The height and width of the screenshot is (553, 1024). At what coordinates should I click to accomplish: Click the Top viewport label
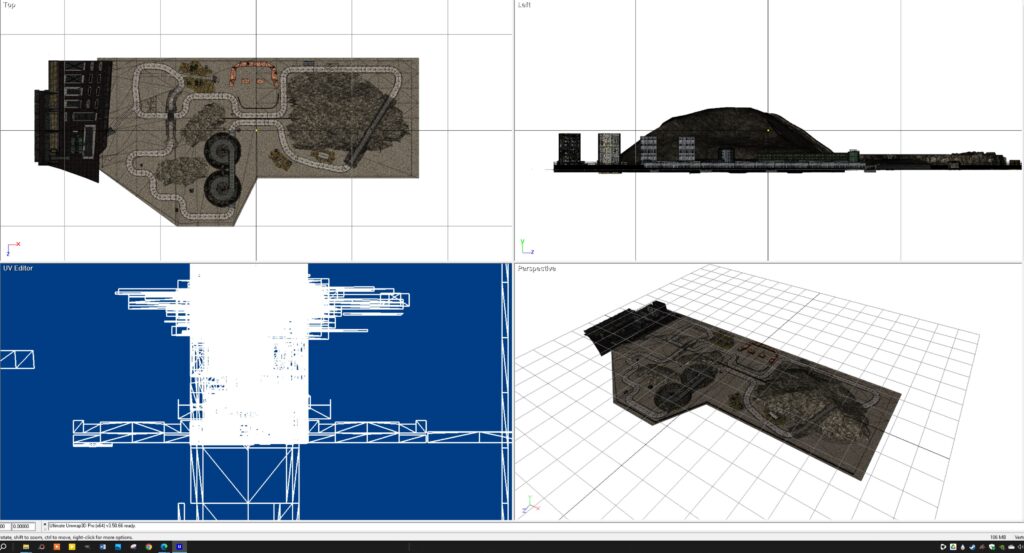pos(9,5)
